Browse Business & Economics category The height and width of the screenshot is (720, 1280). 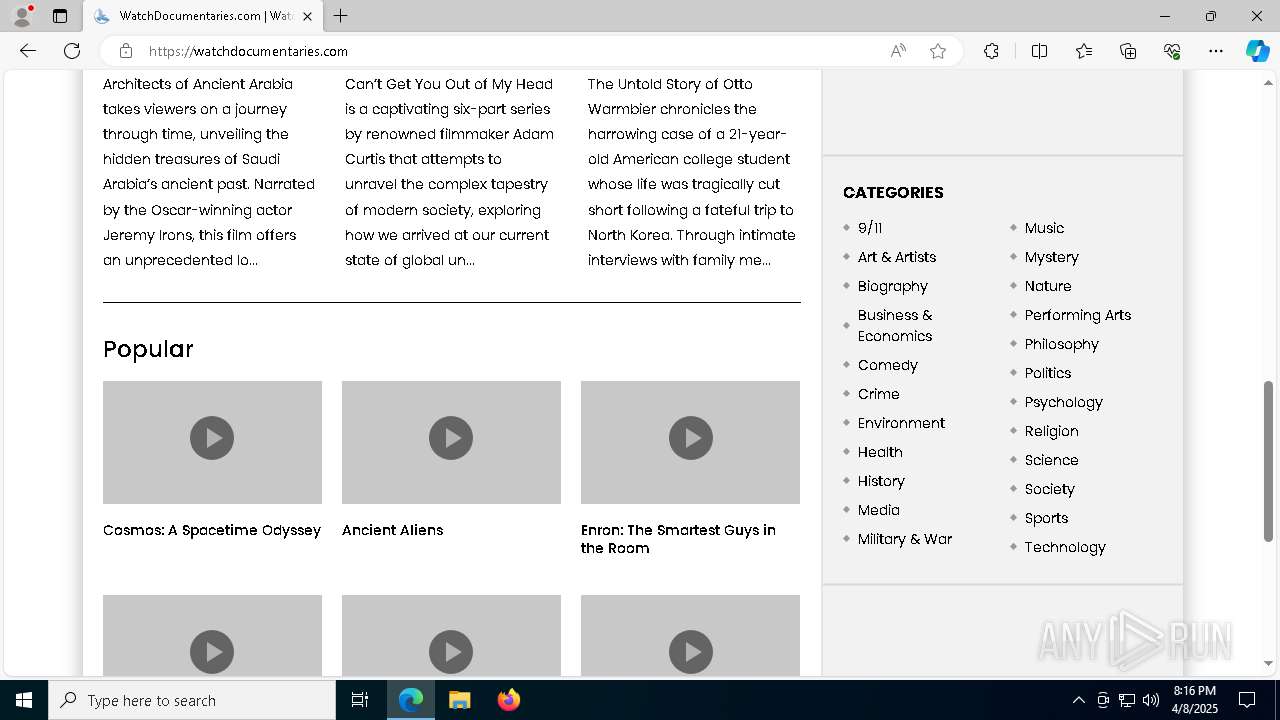[x=895, y=326]
